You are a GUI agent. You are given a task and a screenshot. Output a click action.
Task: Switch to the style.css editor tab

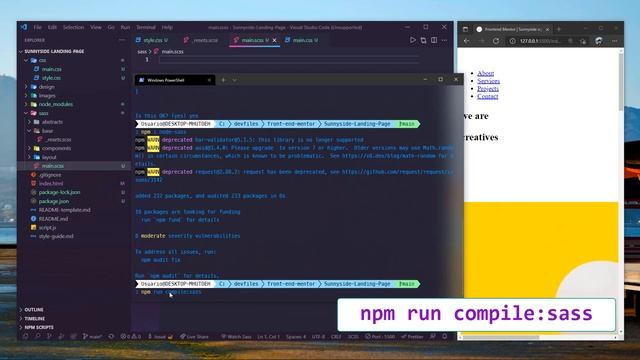[152, 40]
